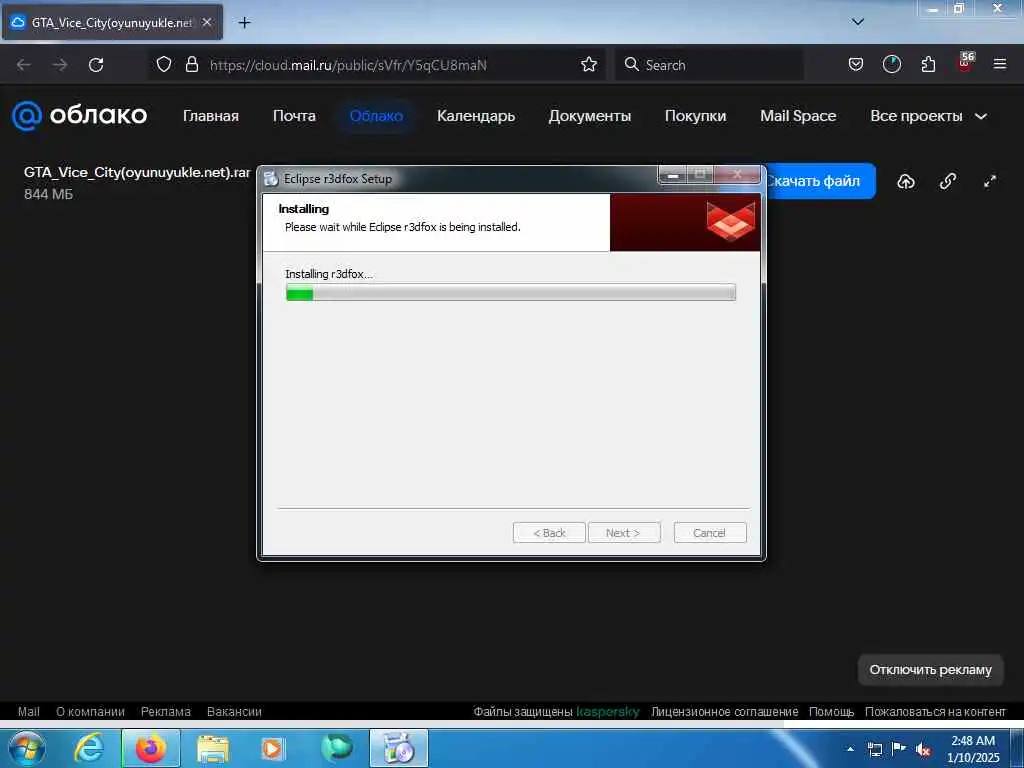Click the installation progress bar
The width and height of the screenshot is (1024, 768).
511,292
